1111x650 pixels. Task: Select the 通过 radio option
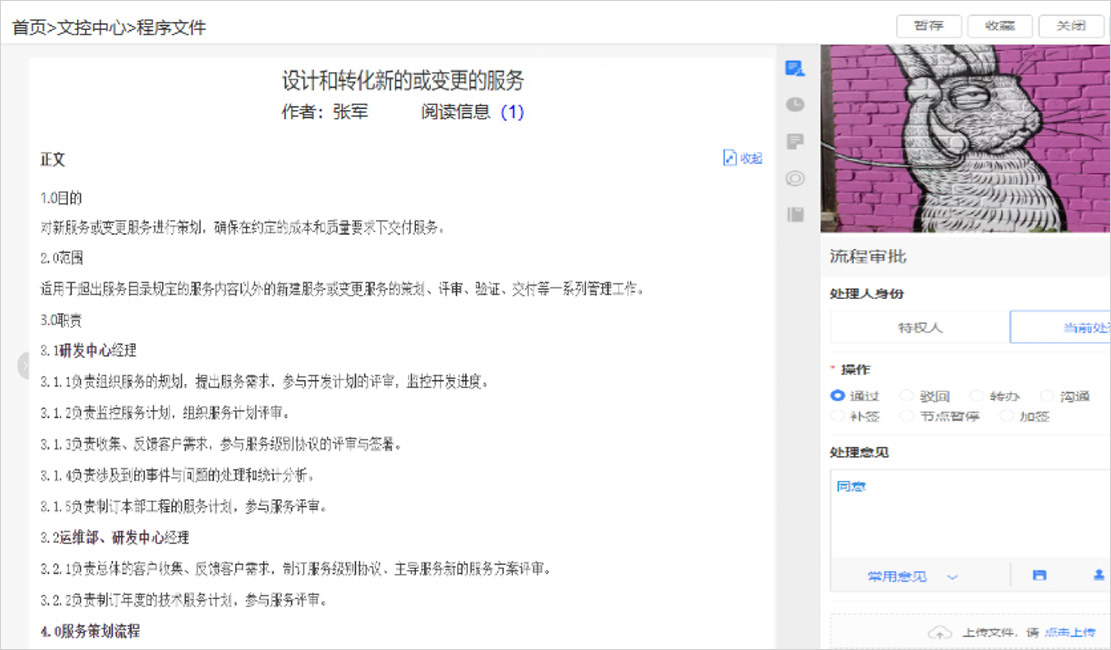838,396
